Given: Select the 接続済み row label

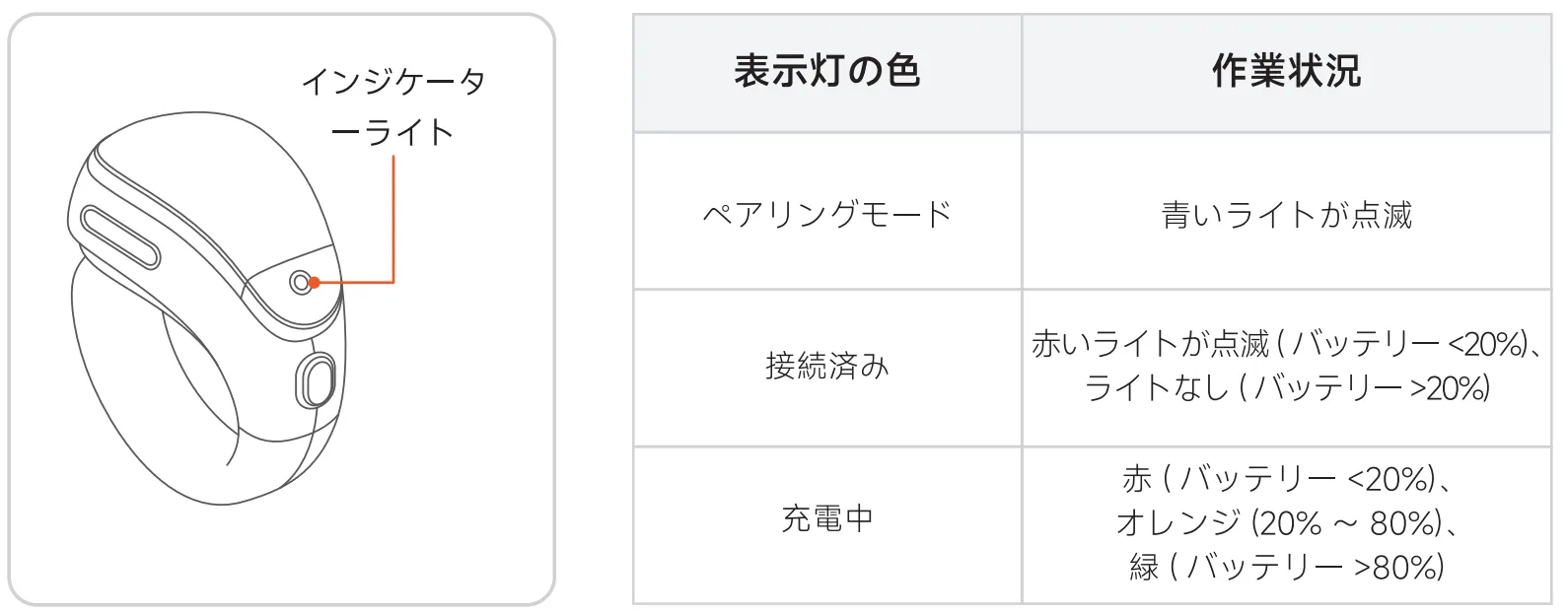Looking at the screenshot, I should pyautogui.click(x=826, y=367).
